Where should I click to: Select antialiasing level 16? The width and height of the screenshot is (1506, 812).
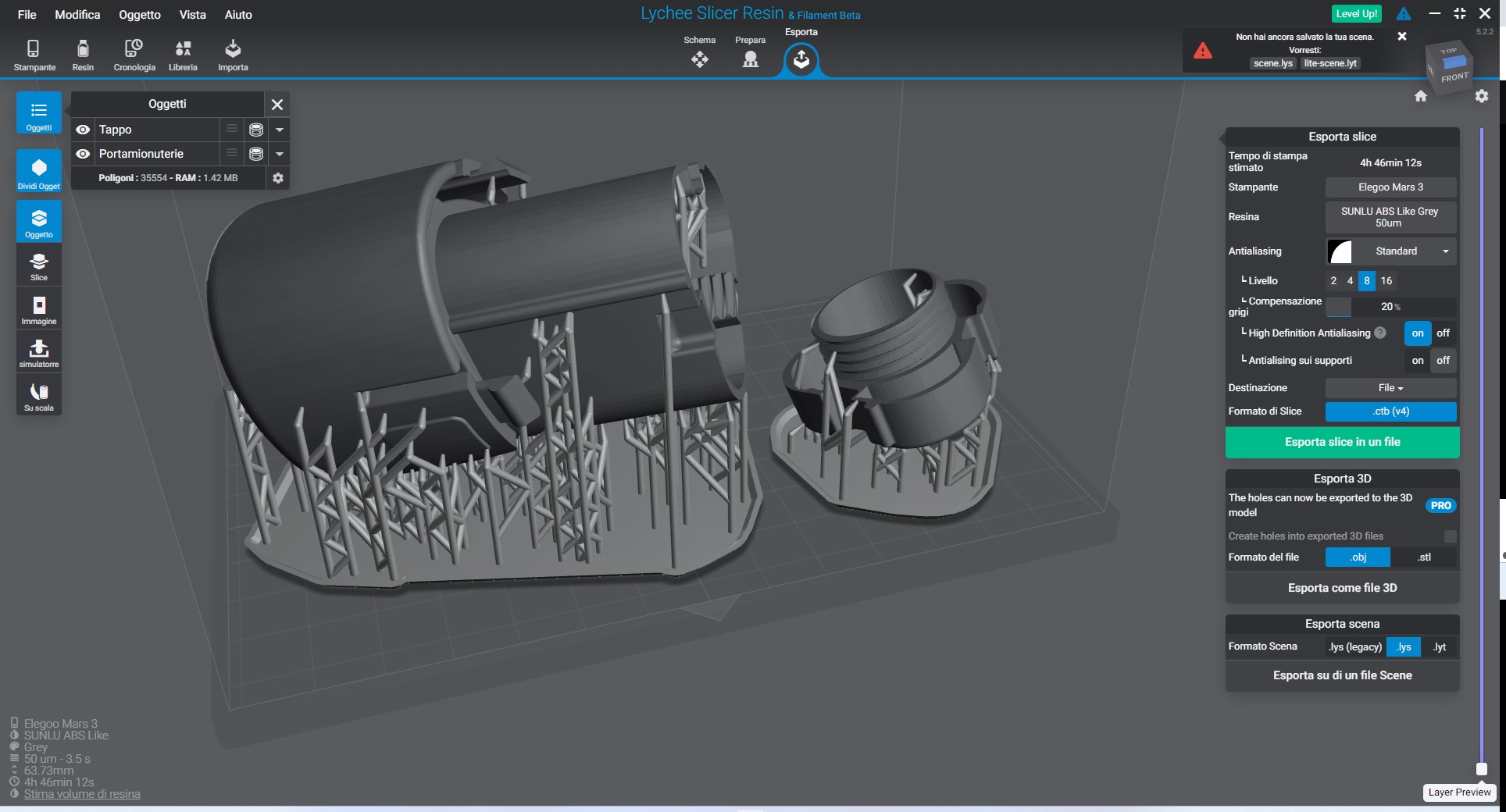tap(1386, 281)
